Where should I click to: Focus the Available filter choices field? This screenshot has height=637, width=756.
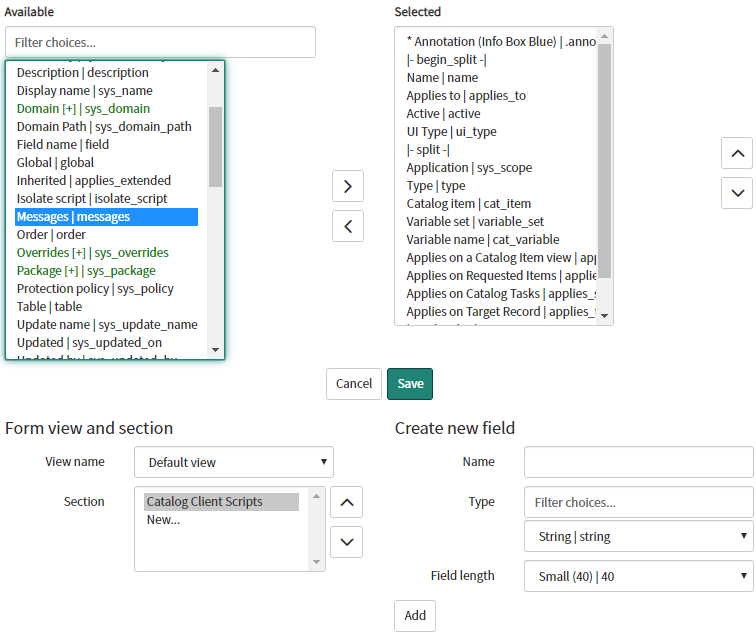tap(160, 42)
